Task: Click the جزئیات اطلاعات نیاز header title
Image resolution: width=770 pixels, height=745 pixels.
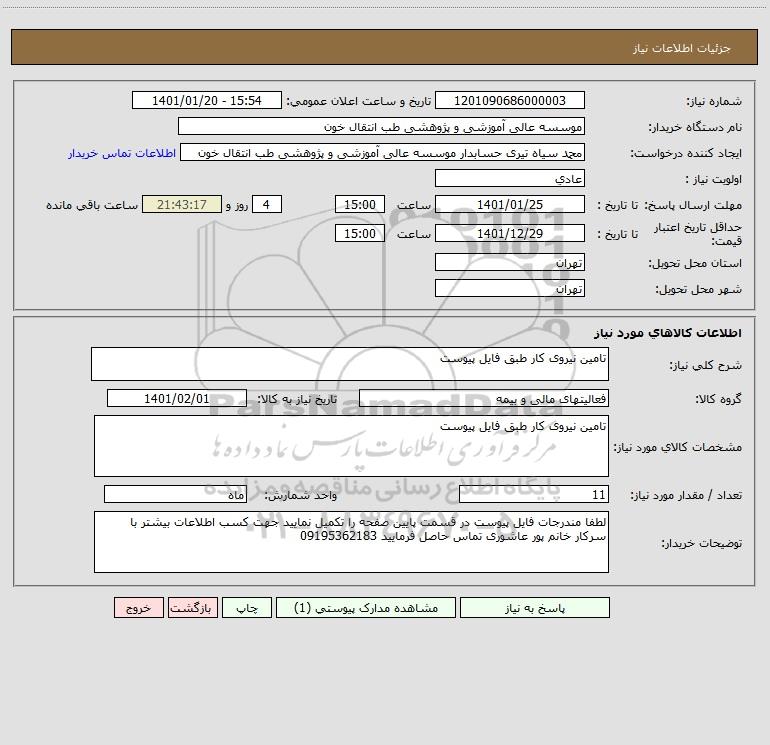Action: pyautogui.click(x=682, y=48)
